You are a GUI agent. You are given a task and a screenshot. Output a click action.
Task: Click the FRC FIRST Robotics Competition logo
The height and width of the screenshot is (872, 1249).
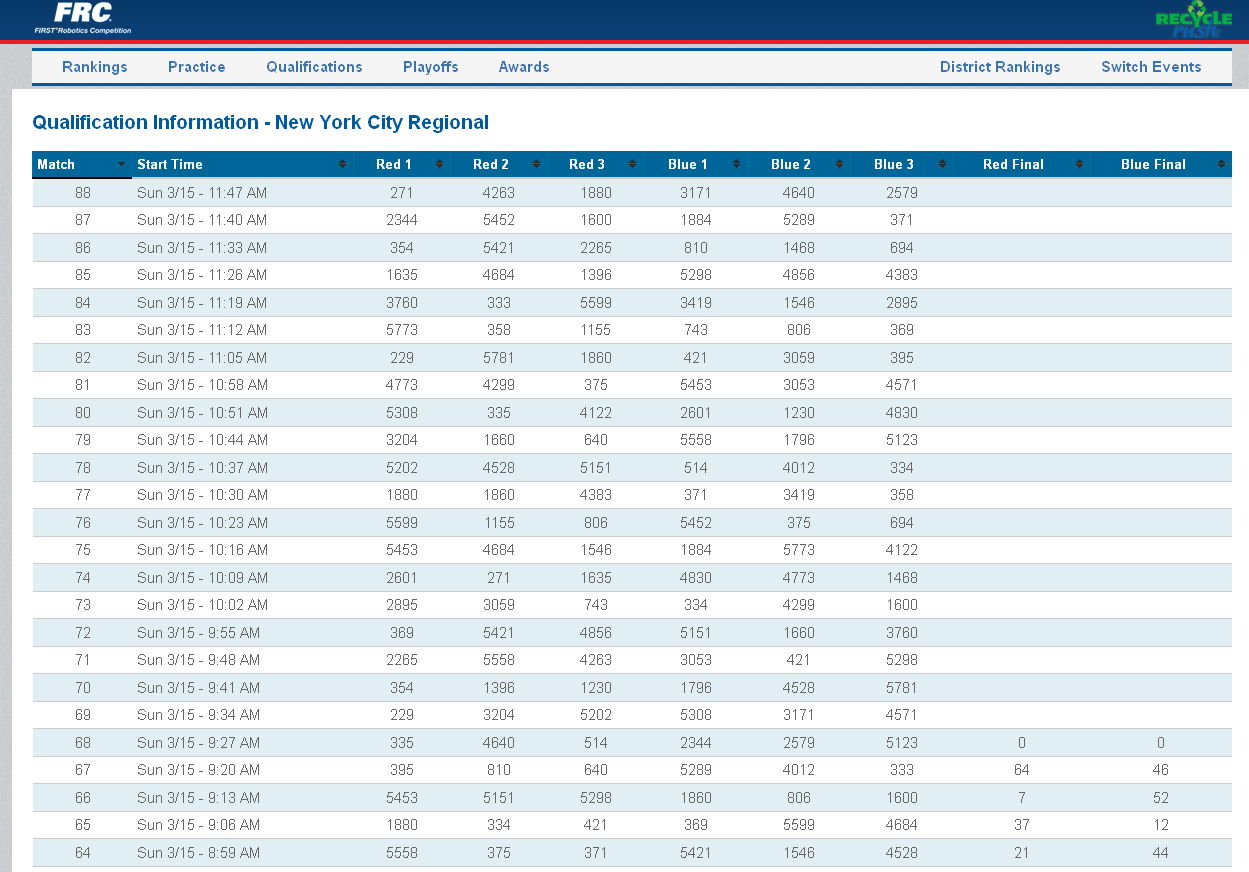click(x=82, y=18)
